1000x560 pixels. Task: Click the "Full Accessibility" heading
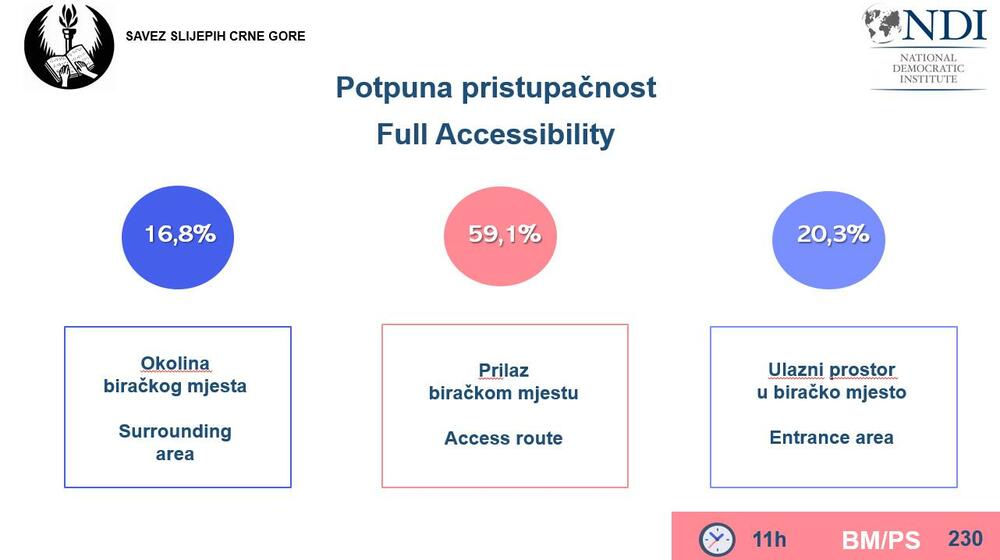496,135
